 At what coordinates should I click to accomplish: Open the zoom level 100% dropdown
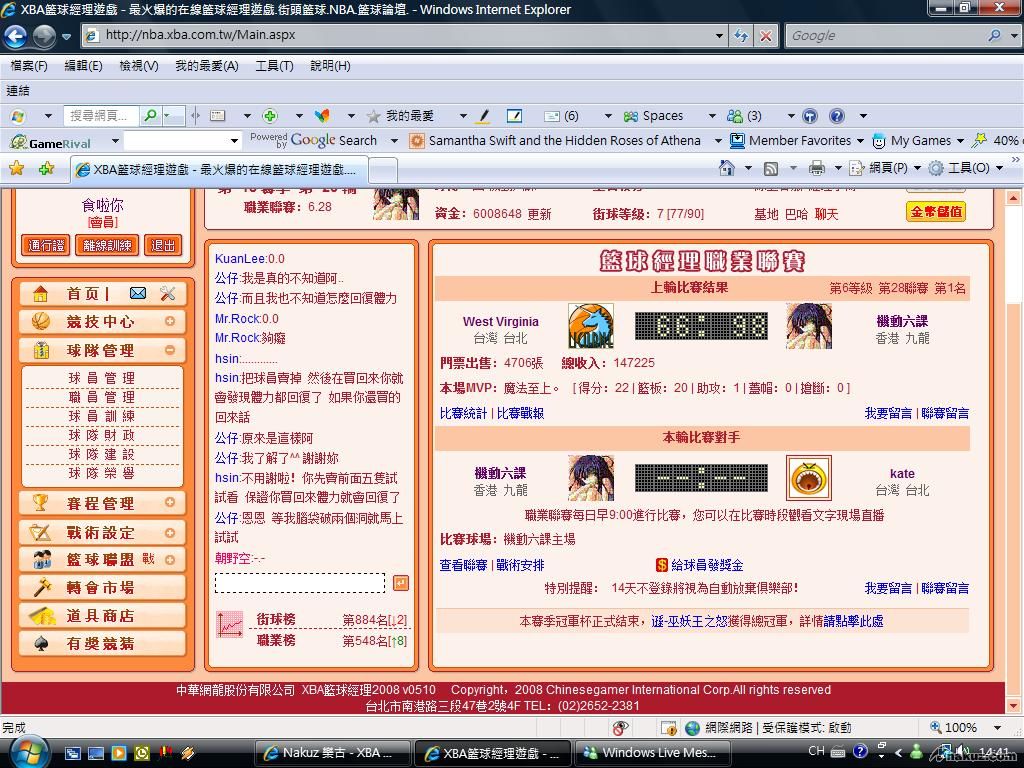click(x=998, y=728)
